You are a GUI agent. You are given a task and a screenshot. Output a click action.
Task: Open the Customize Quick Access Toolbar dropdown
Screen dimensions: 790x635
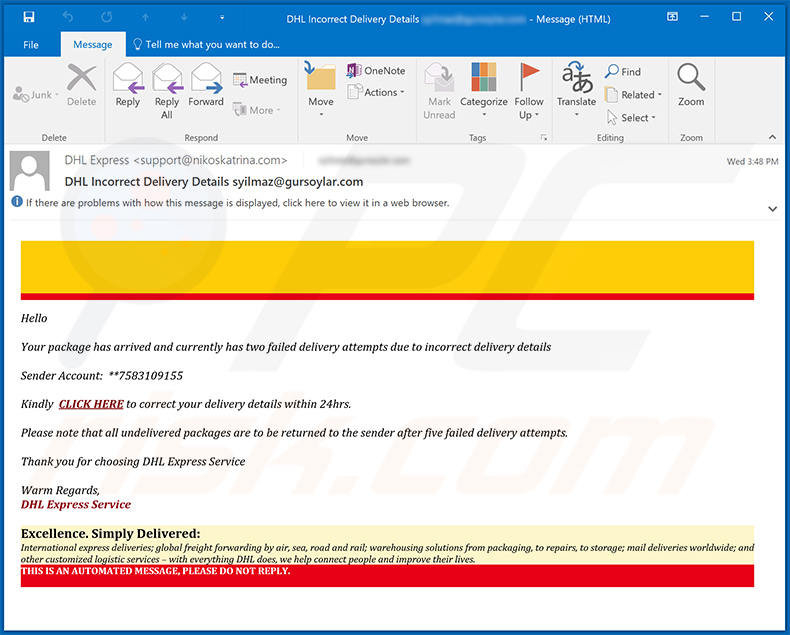222,18
